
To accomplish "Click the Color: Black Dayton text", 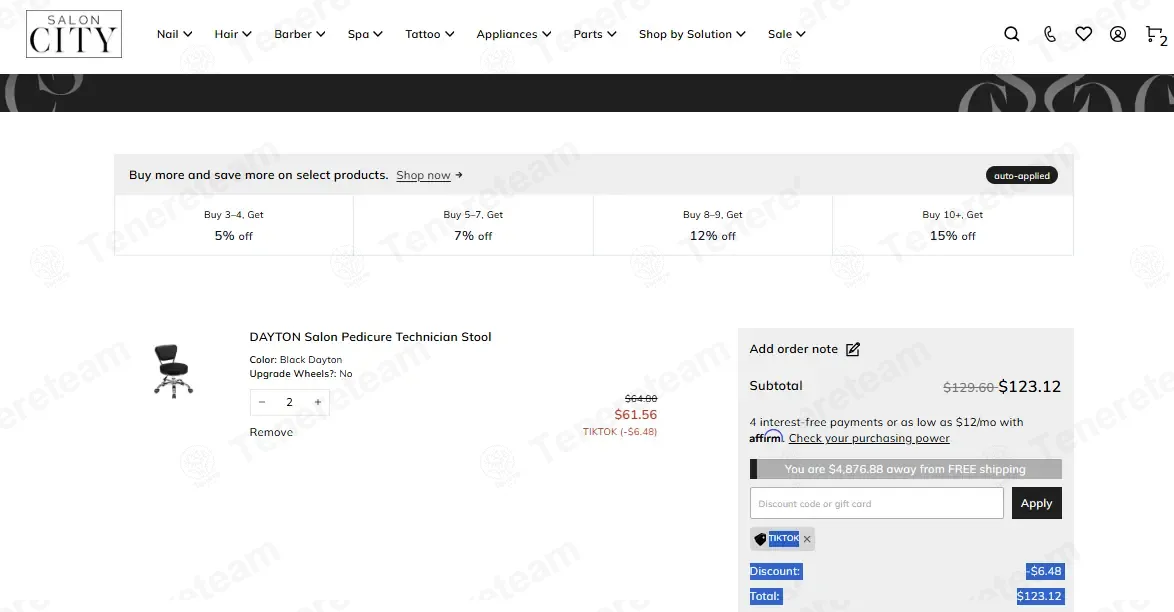I will [x=296, y=360].
